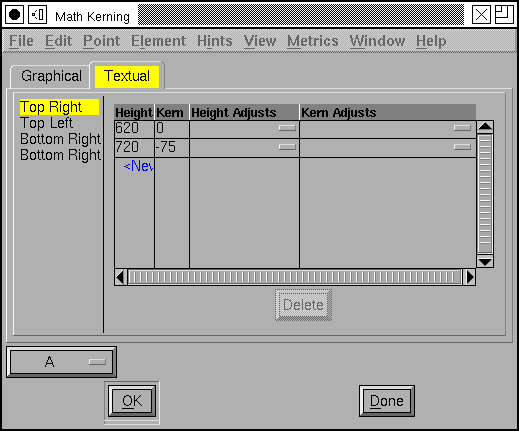Add a row via the <New> entry

pyautogui.click(x=138, y=166)
